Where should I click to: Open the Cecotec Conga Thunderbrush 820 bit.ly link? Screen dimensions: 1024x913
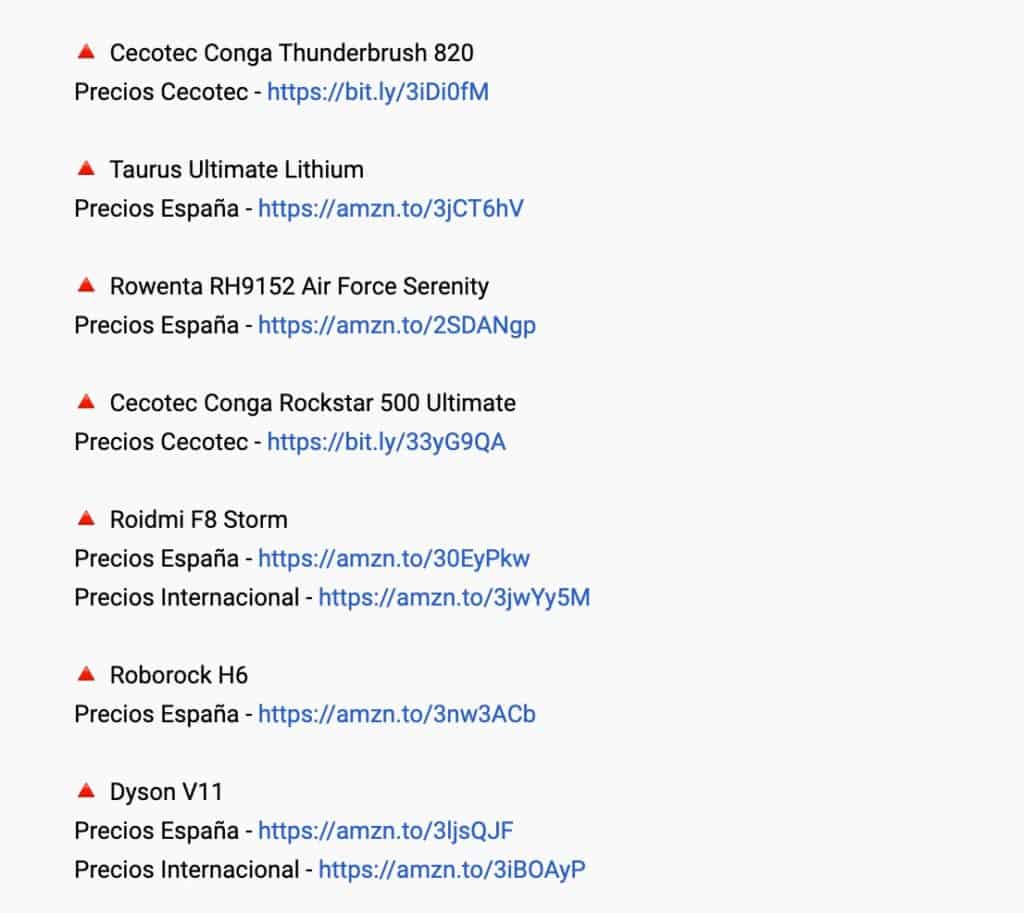[377, 92]
